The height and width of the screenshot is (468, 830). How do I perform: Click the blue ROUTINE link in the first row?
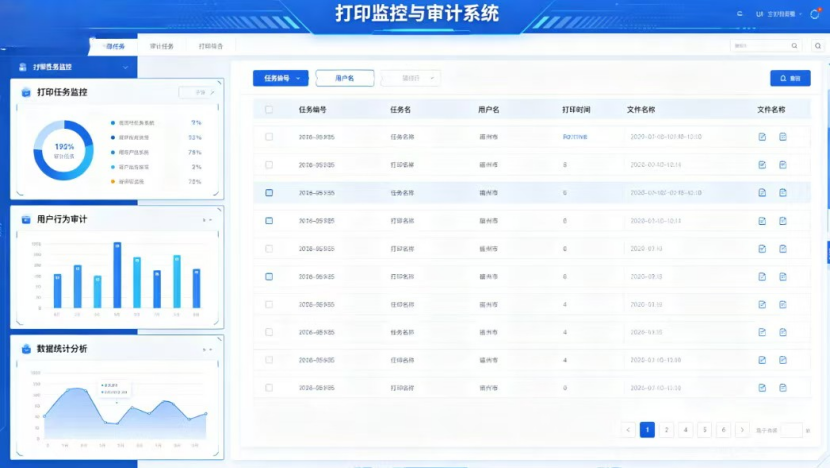point(575,137)
